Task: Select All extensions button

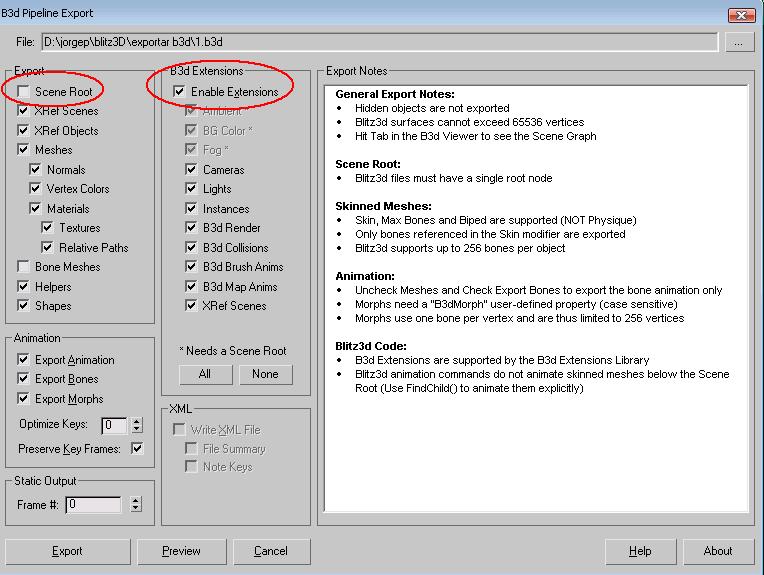Action: (206, 374)
